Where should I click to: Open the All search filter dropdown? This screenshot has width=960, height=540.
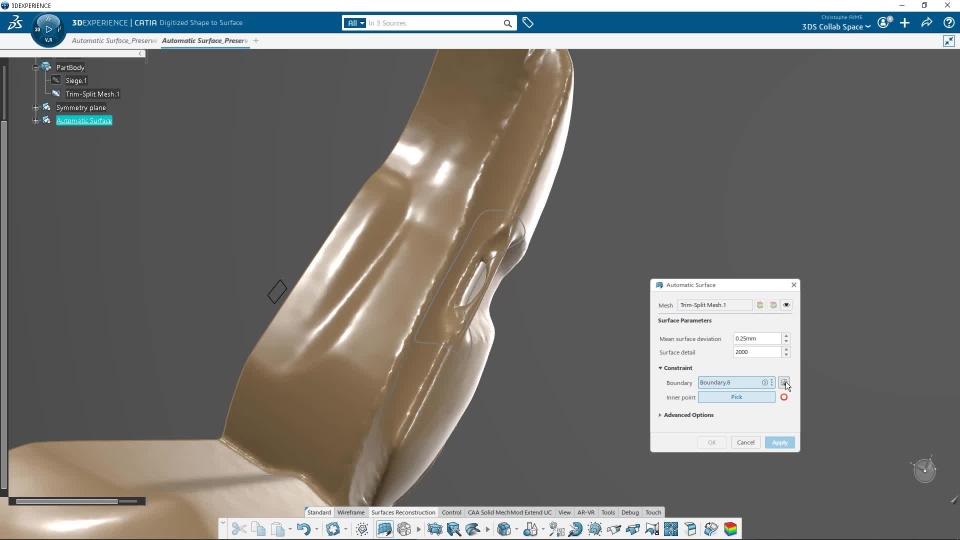355,23
